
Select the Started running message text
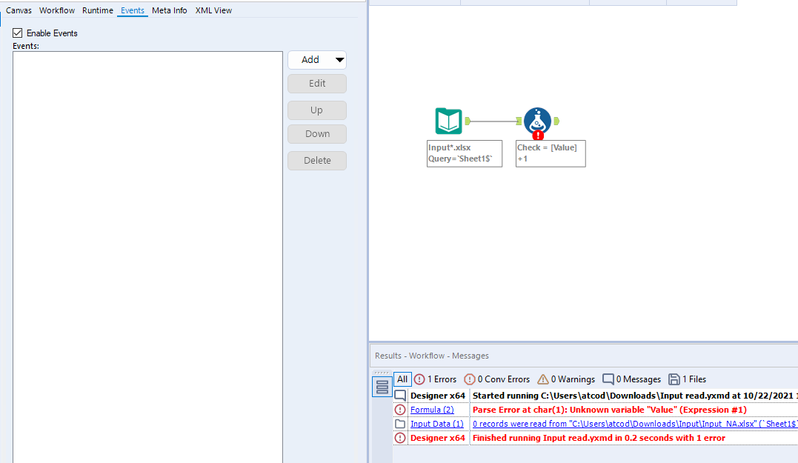635,395
